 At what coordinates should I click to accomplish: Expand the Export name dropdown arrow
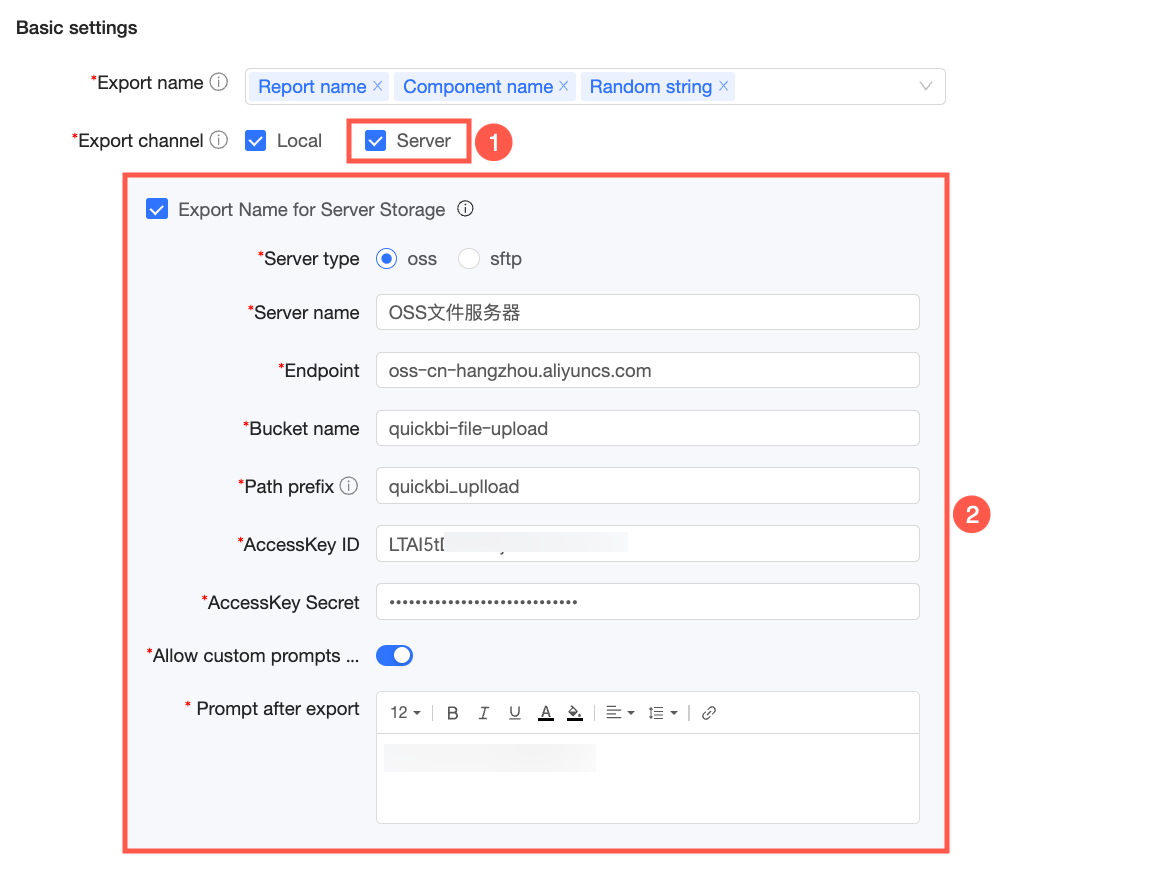click(x=926, y=86)
